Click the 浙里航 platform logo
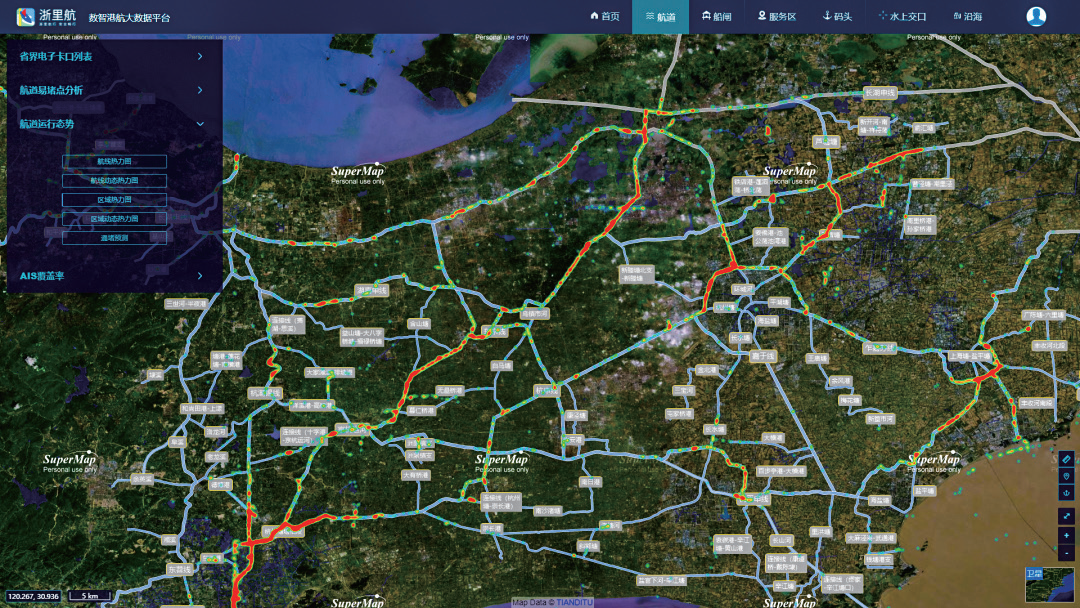The height and width of the screenshot is (608, 1080). pos(47,17)
